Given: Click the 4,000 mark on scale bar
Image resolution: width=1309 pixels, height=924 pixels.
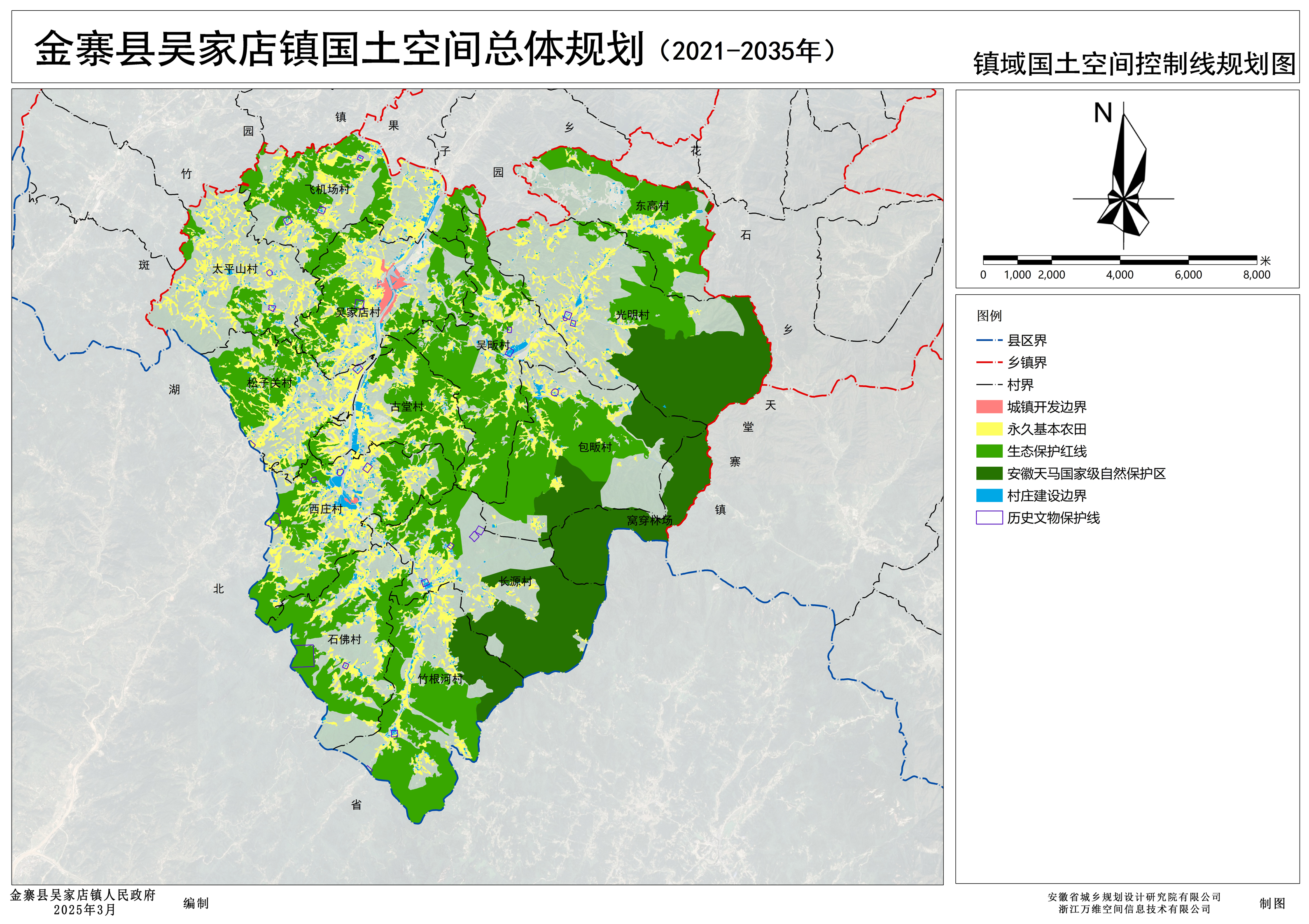Looking at the screenshot, I should click(x=1120, y=275).
